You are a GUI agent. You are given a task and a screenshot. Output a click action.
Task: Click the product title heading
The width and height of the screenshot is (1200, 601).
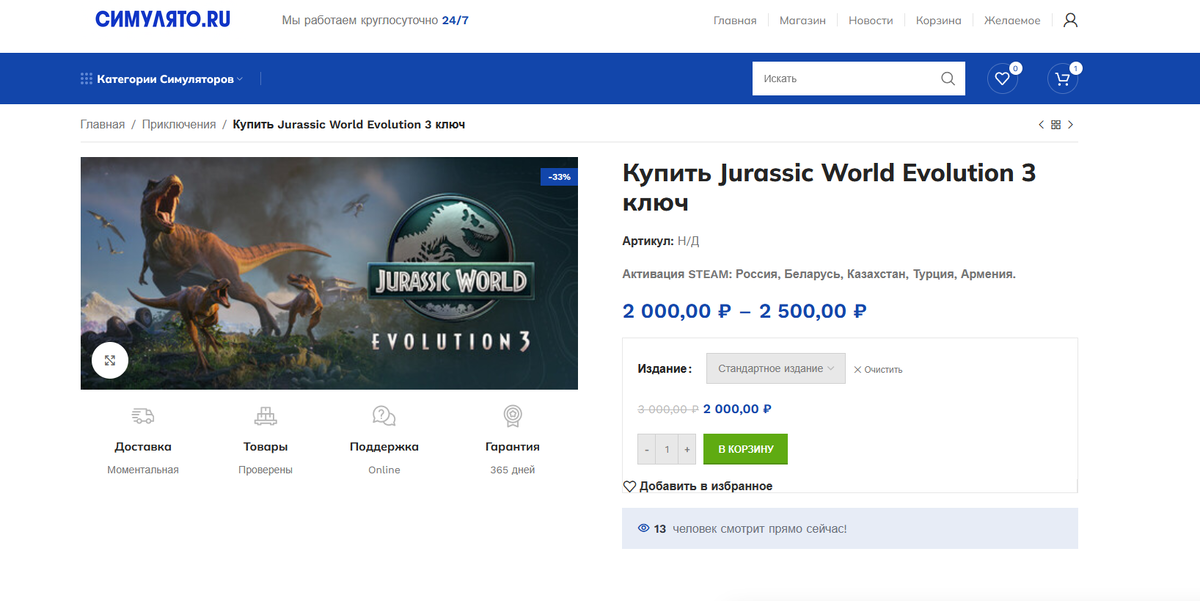(x=829, y=187)
